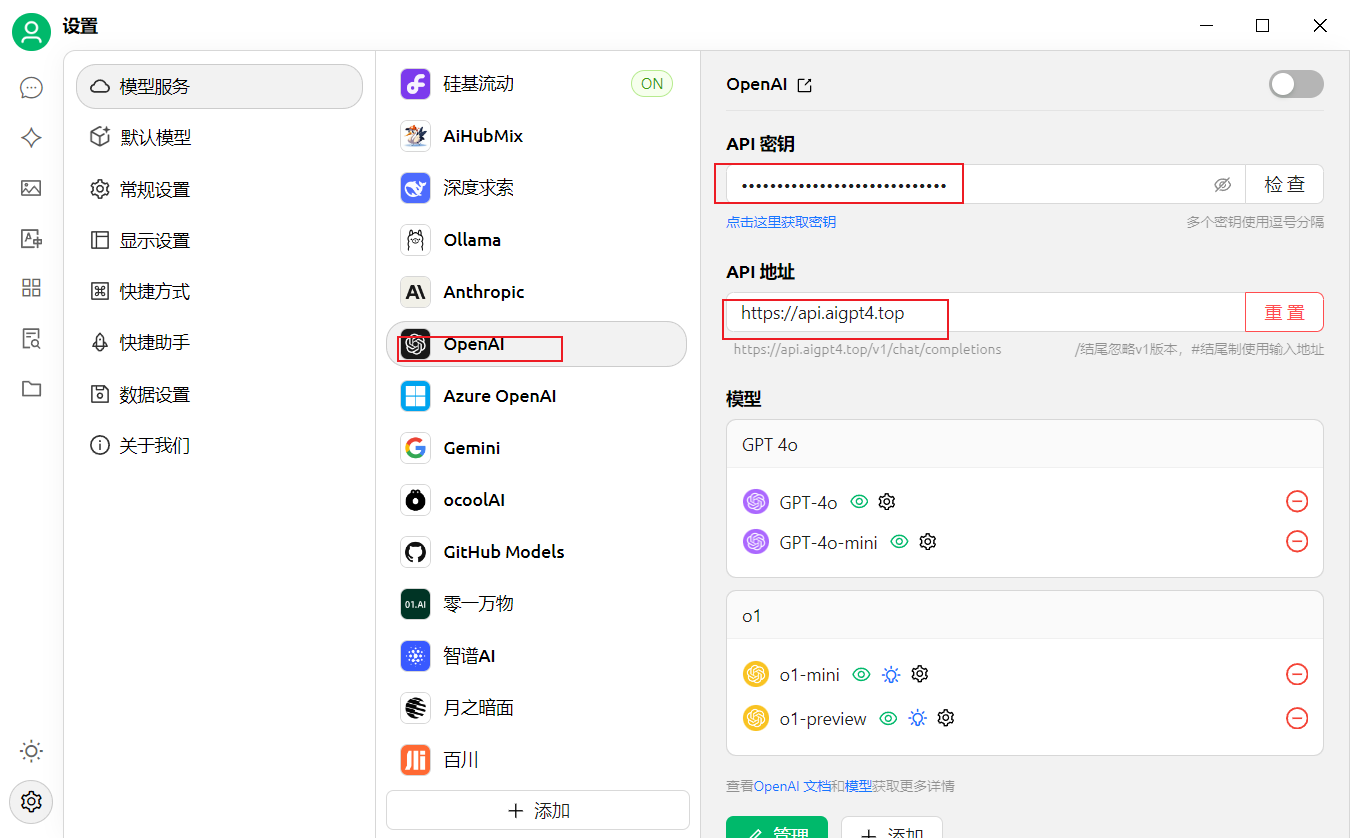The height and width of the screenshot is (838, 1350).
Task: Select 月之暗面 provider
Action: [x=536, y=708]
